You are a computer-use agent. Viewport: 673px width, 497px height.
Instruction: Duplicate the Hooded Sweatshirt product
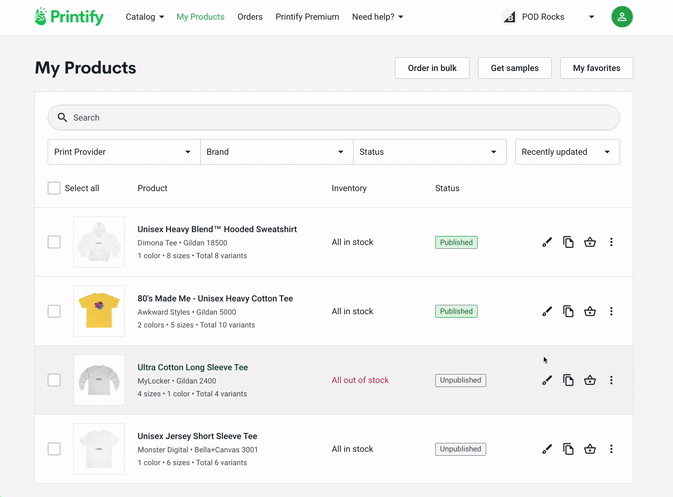pyautogui.click(x=568, y=242)
